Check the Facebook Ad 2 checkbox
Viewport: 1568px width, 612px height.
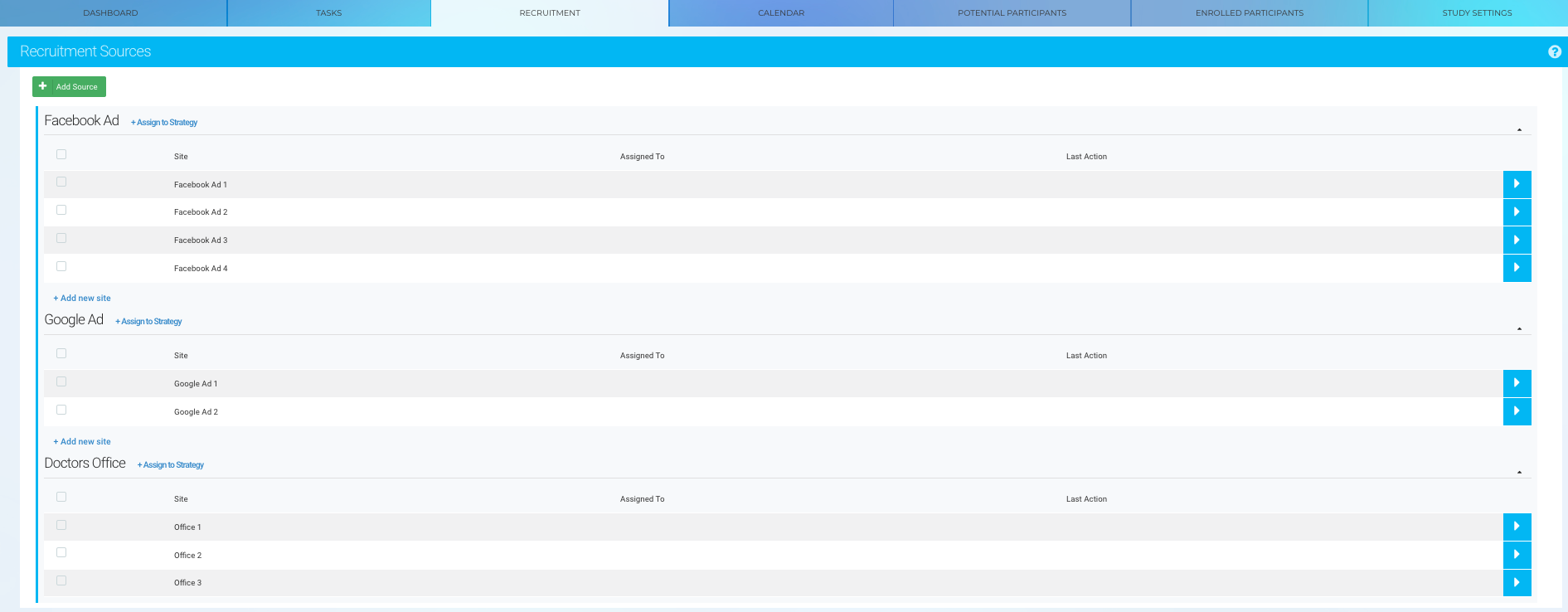(x=61, y=211)
